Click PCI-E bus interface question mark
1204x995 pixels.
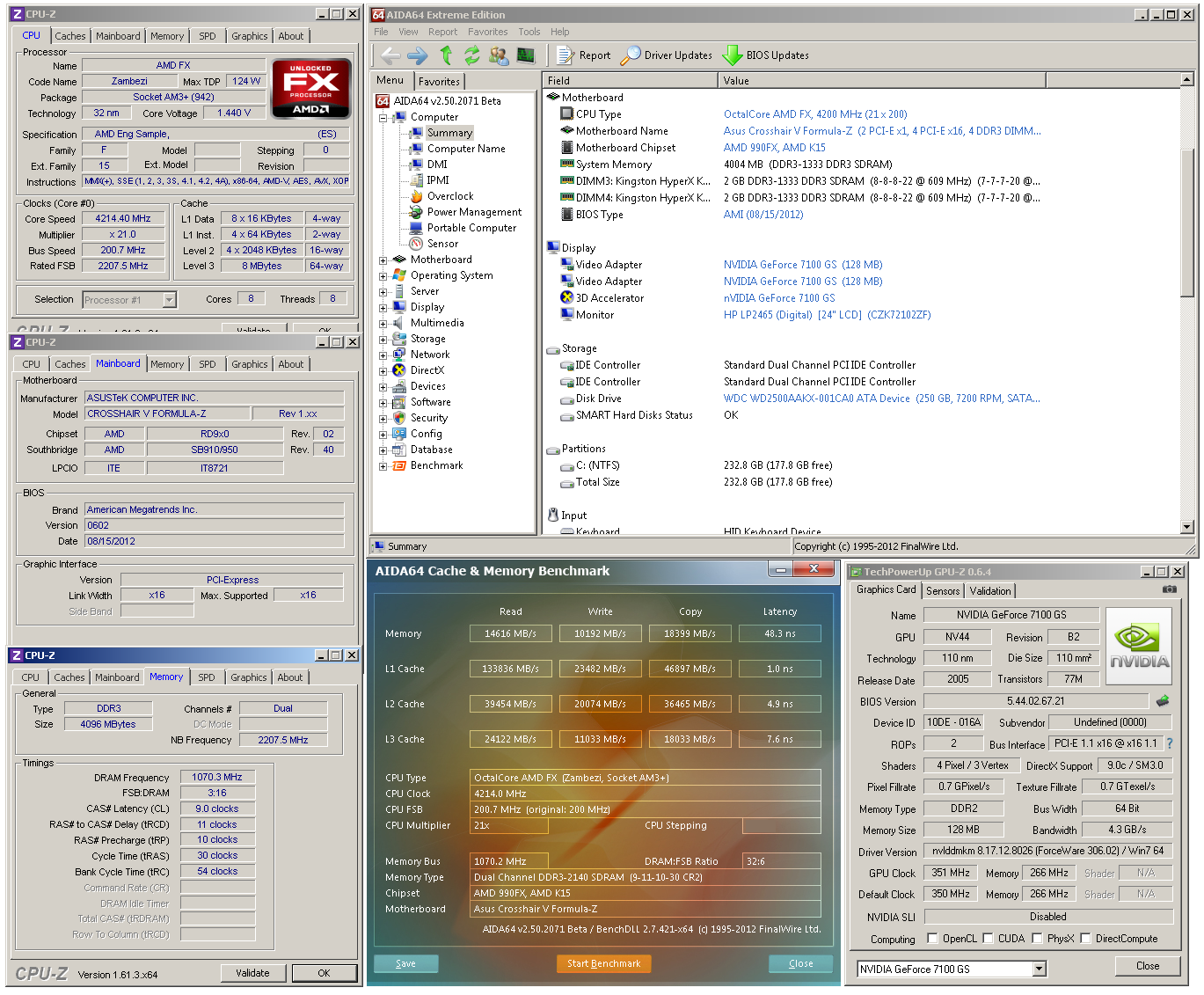(x=1170, y=743)
